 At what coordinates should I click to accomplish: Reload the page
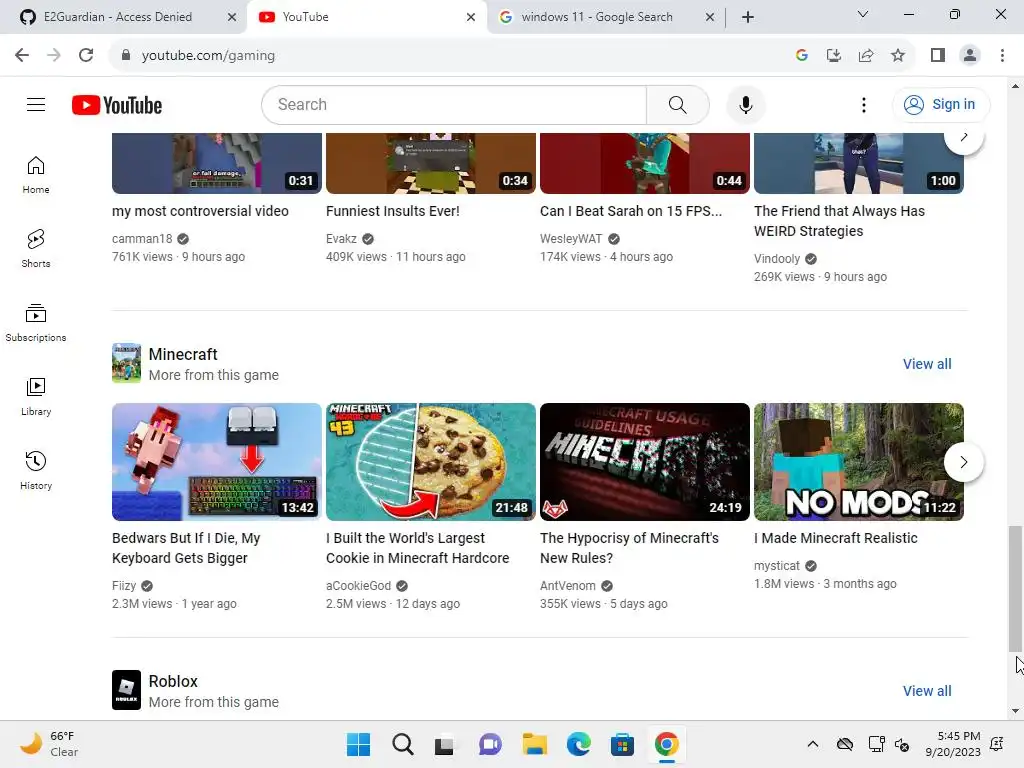coord(86,56)
